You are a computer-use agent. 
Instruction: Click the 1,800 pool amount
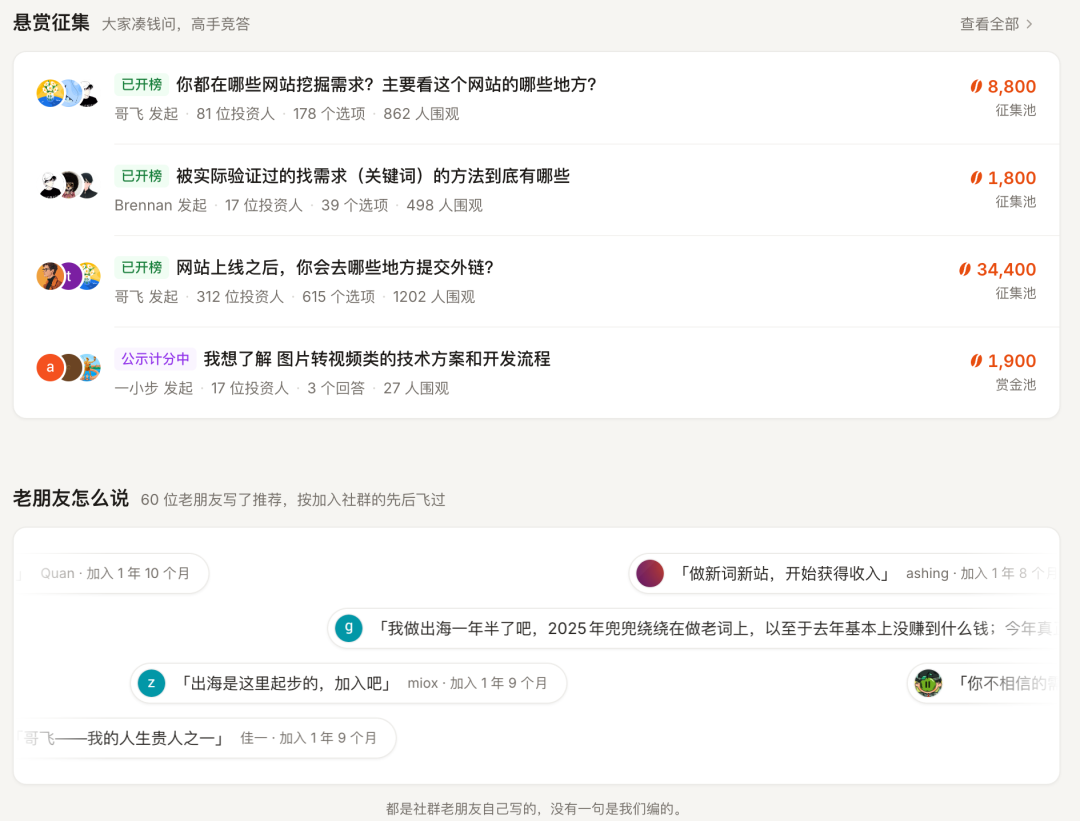1012,178
